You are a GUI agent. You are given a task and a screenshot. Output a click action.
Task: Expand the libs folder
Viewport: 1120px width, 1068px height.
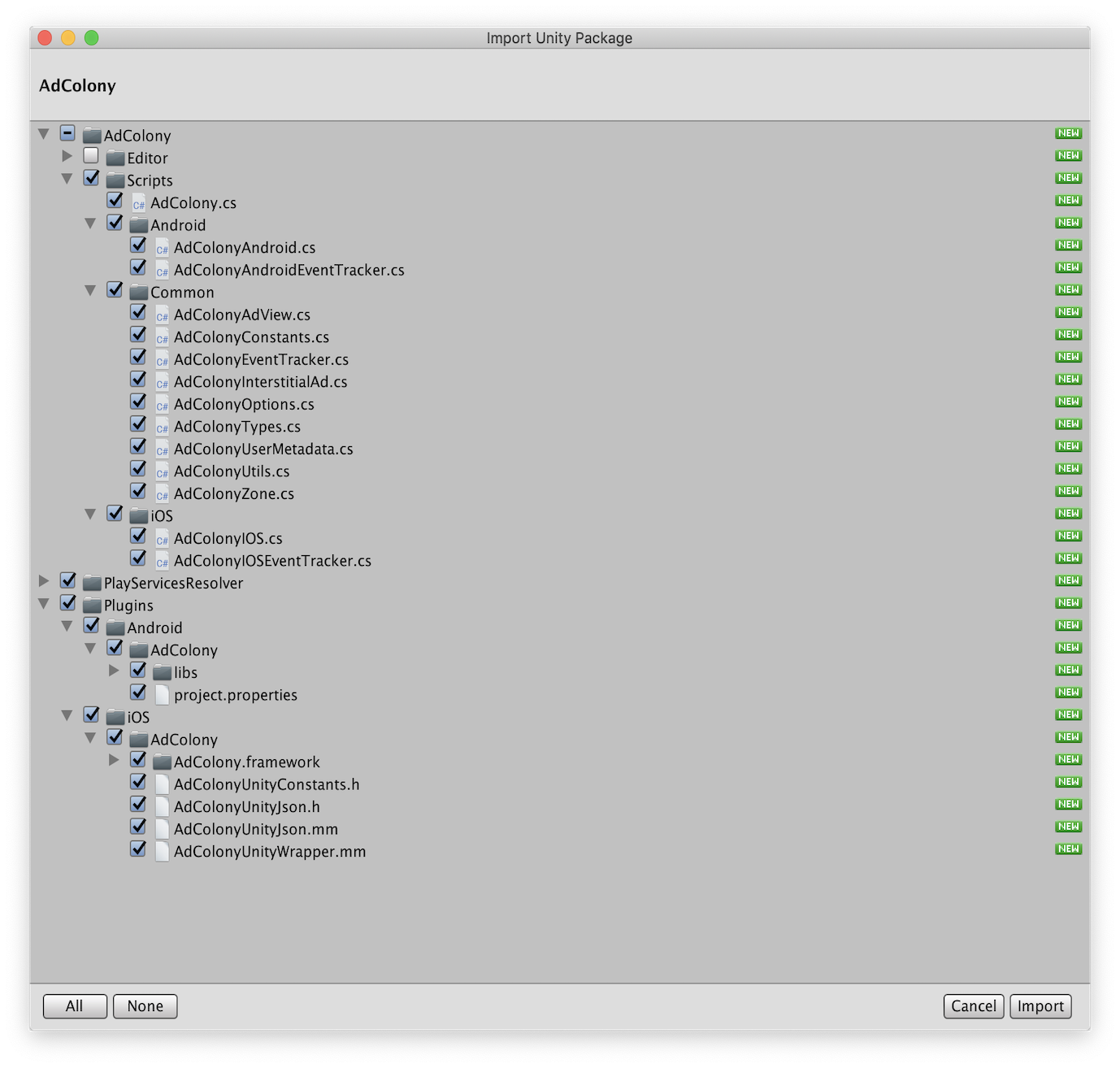[x=115, y=670]
